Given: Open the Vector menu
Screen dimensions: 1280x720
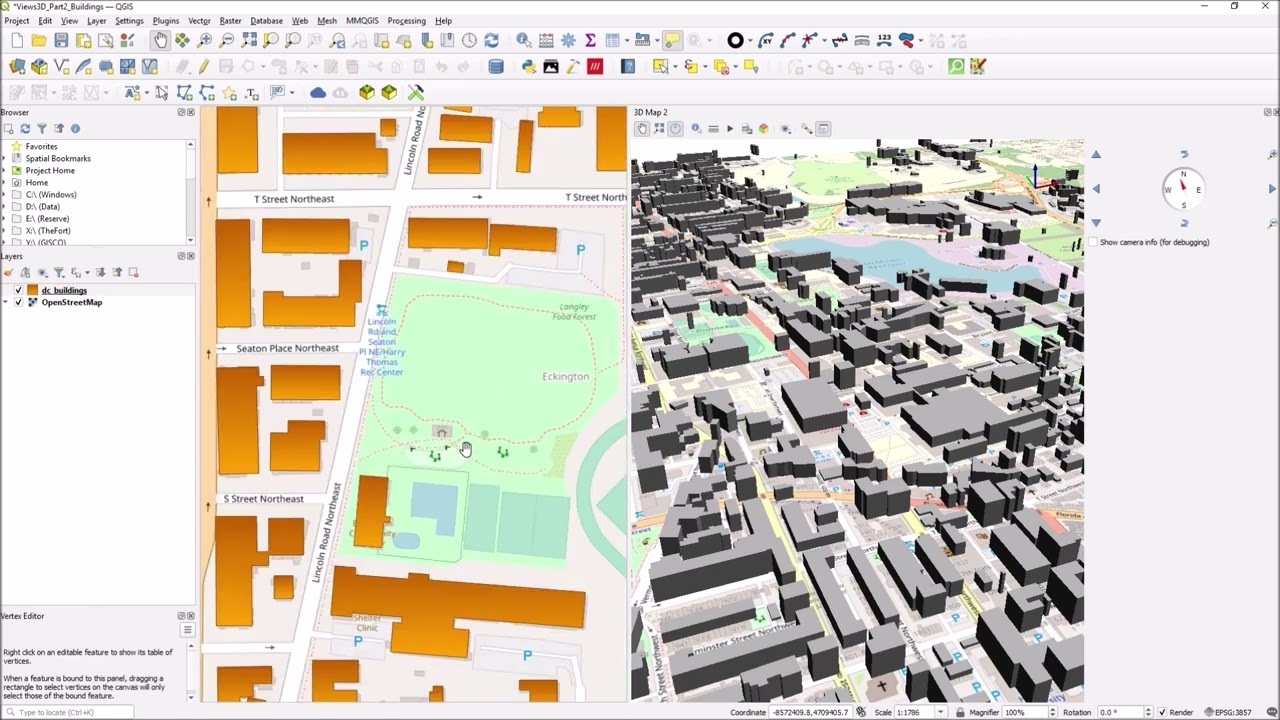Looking at the screenshot, I should tap(199, 20).
